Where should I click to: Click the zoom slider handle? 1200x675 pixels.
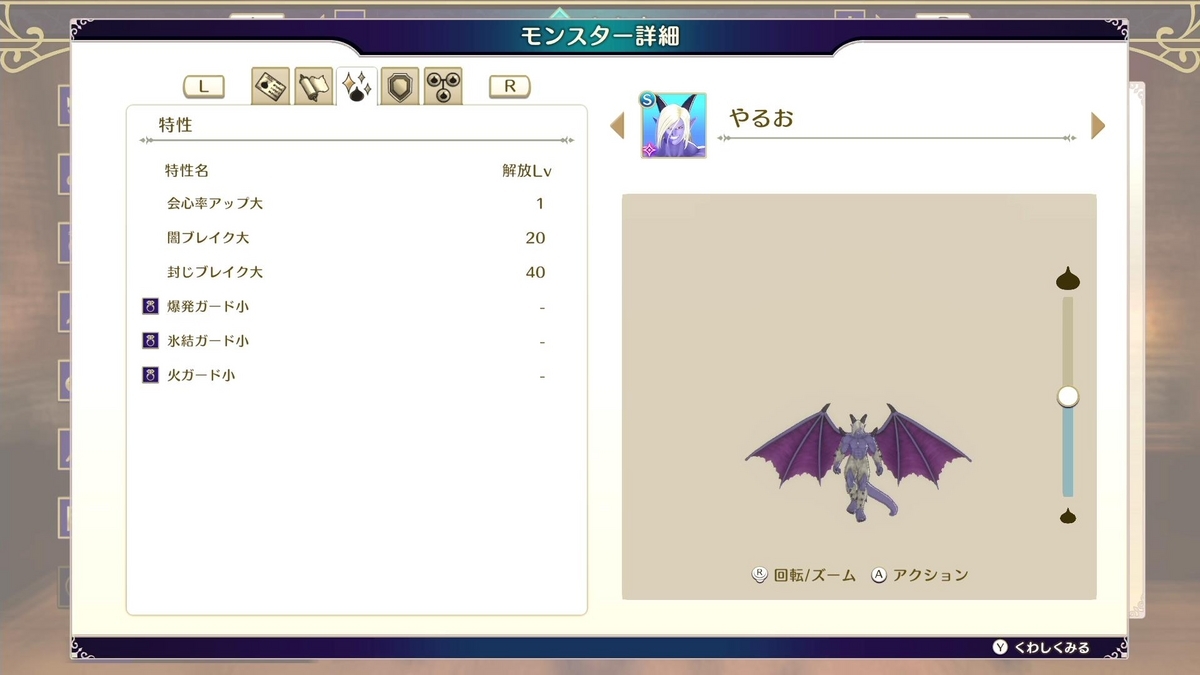pos(1068,397)
